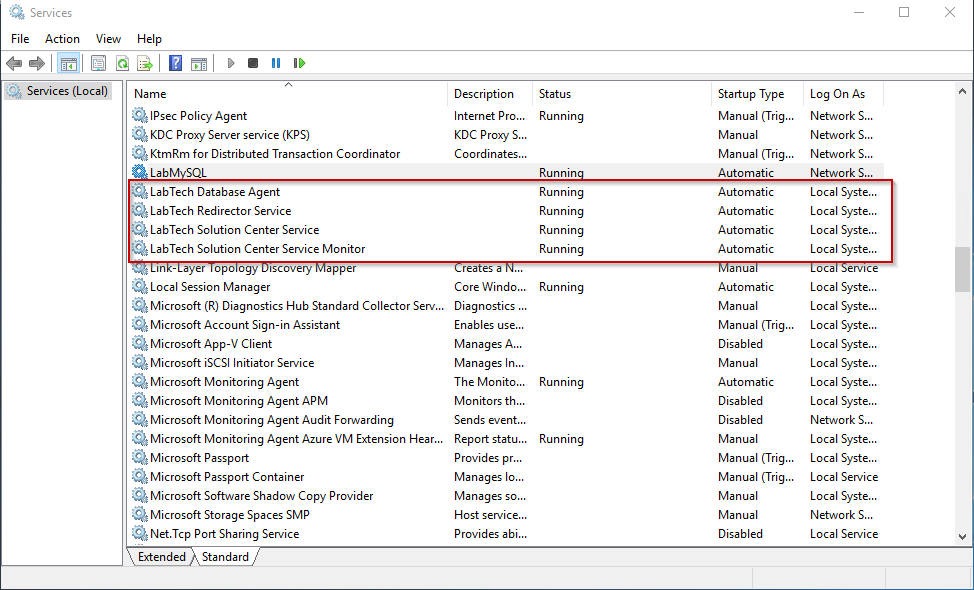Viewport: 974px width, 590px height.
Task: Open the View menu
Action: click(x=108, y=38)
